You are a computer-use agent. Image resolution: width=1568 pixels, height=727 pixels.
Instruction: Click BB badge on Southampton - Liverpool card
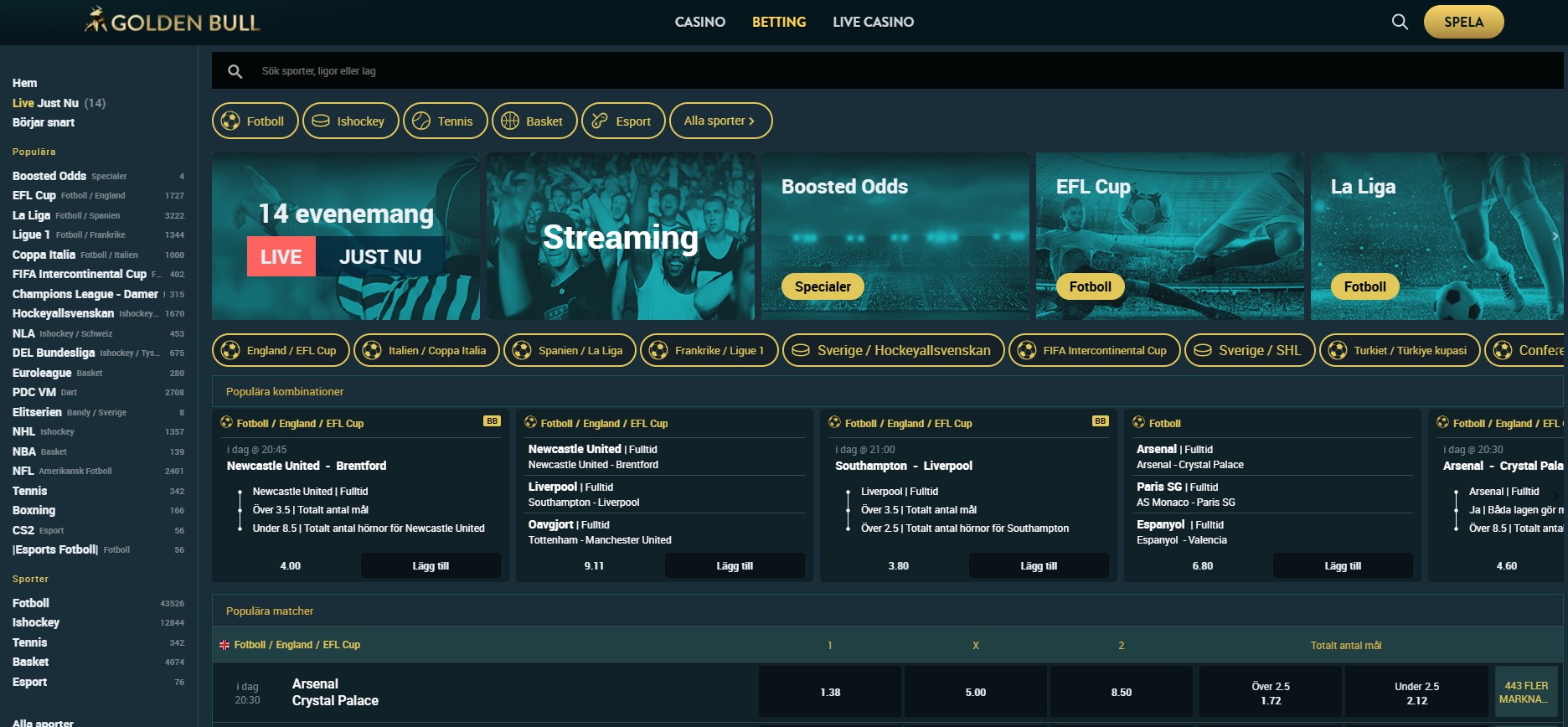tap(1100, 421)
